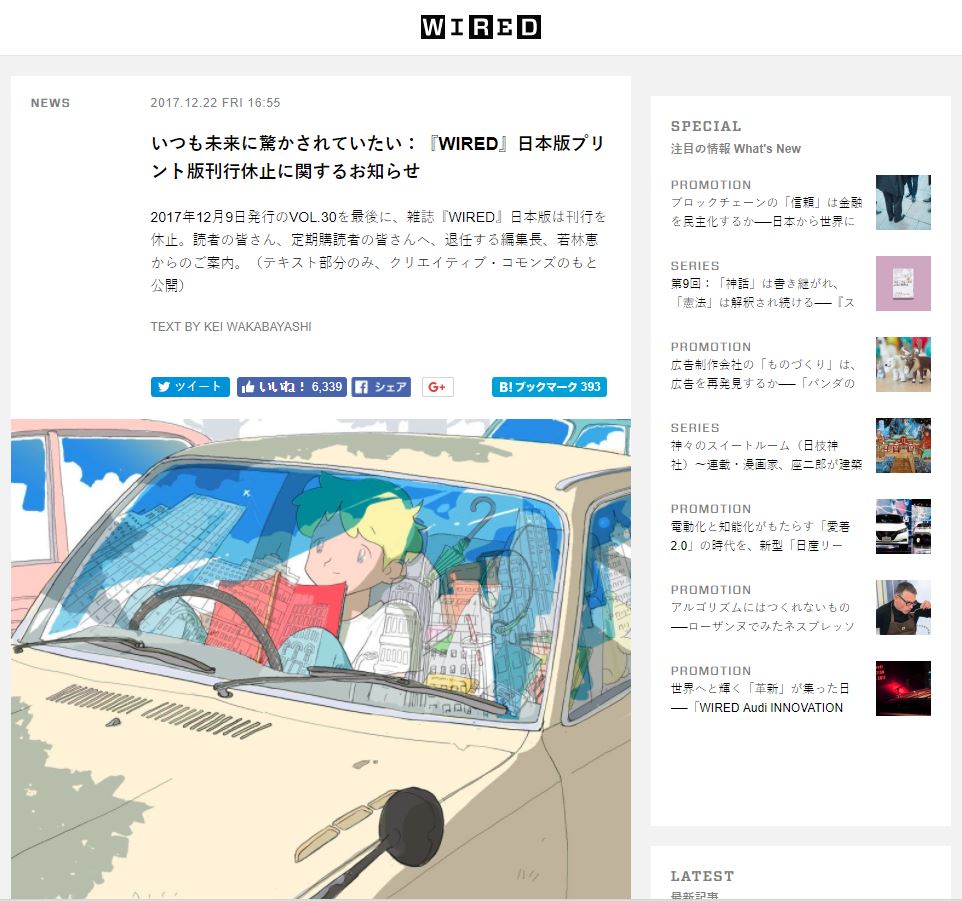Click the article summary paragraph about VOL.30
This screenshot has height=901, width=962.
[378, 251]
